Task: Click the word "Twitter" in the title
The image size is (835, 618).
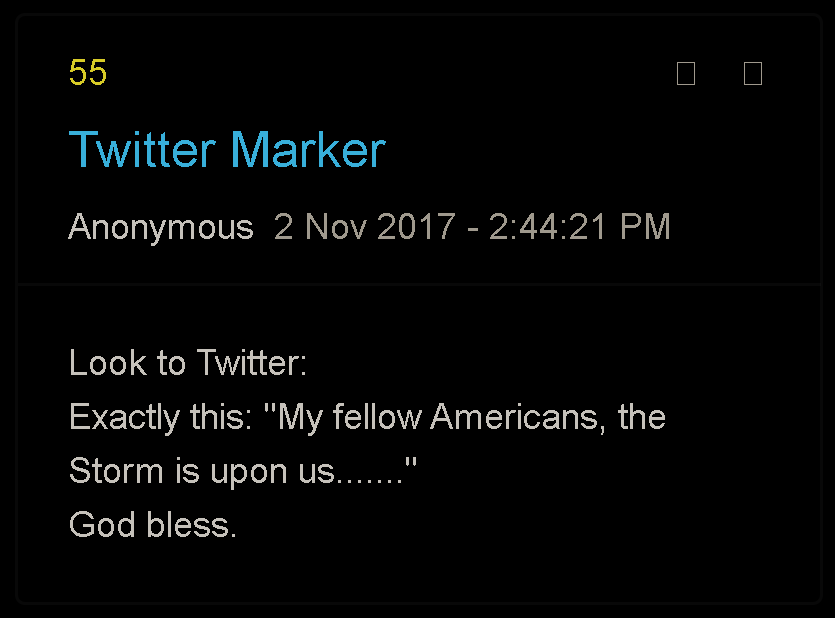Action: point(142,150)
